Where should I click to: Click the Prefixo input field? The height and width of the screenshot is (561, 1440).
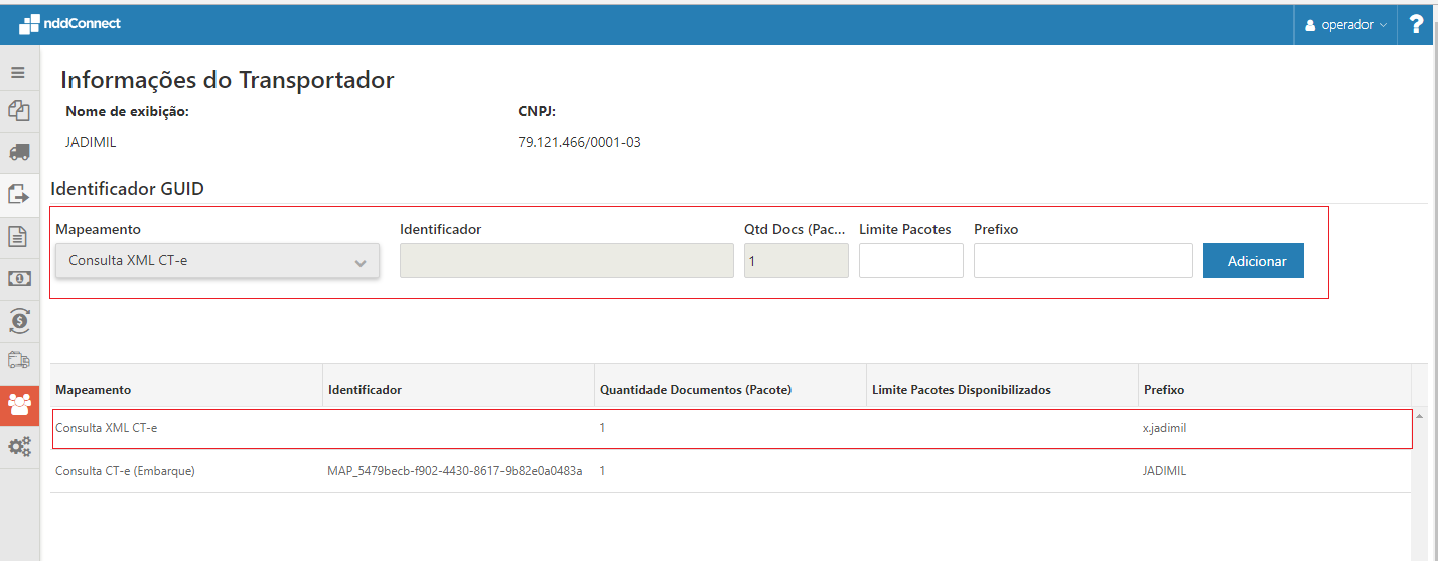(x=1083, y=260)
